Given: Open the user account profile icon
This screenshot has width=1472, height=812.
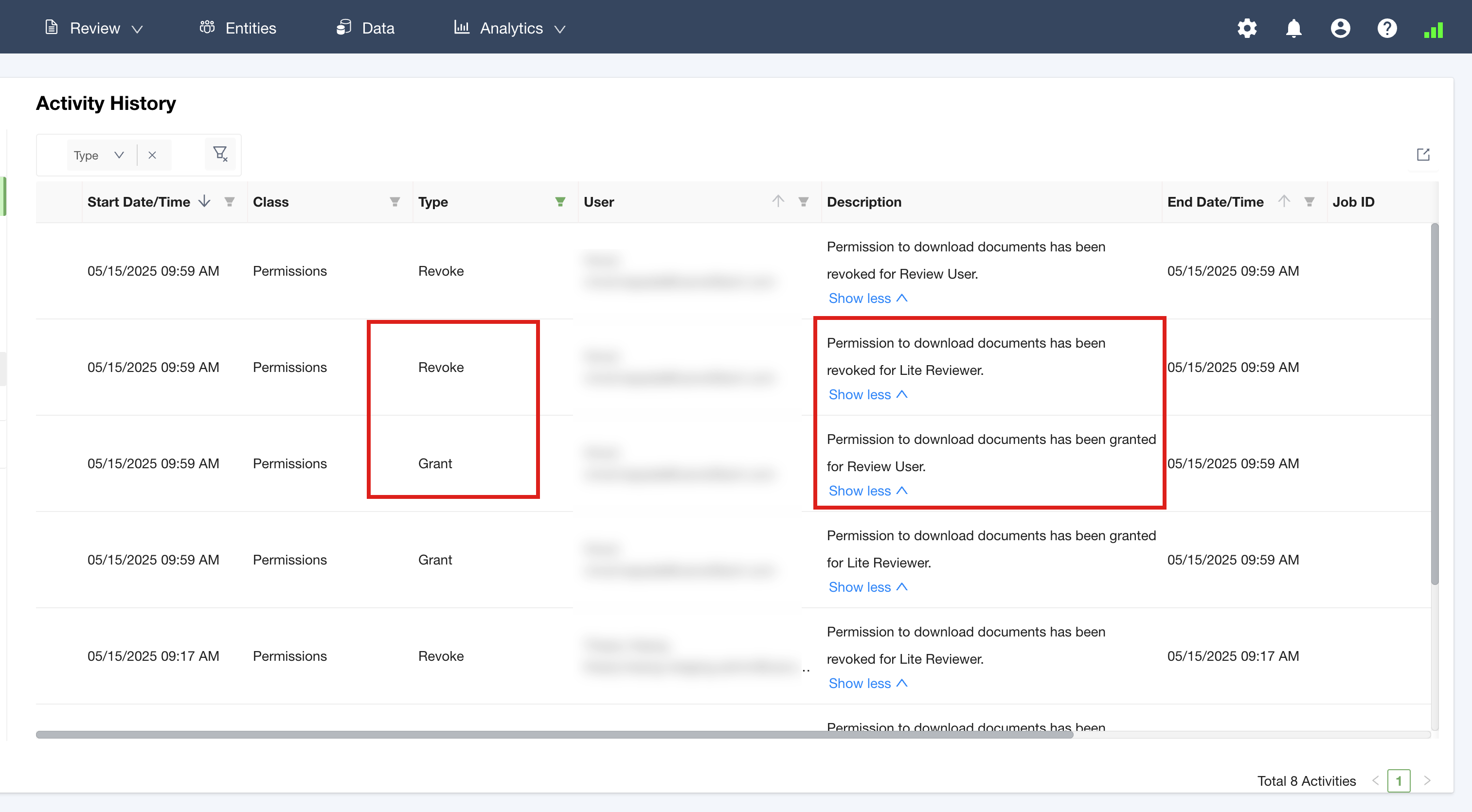Looking at the screenshot, I should pyautogui.click(x=1340, y=28).
